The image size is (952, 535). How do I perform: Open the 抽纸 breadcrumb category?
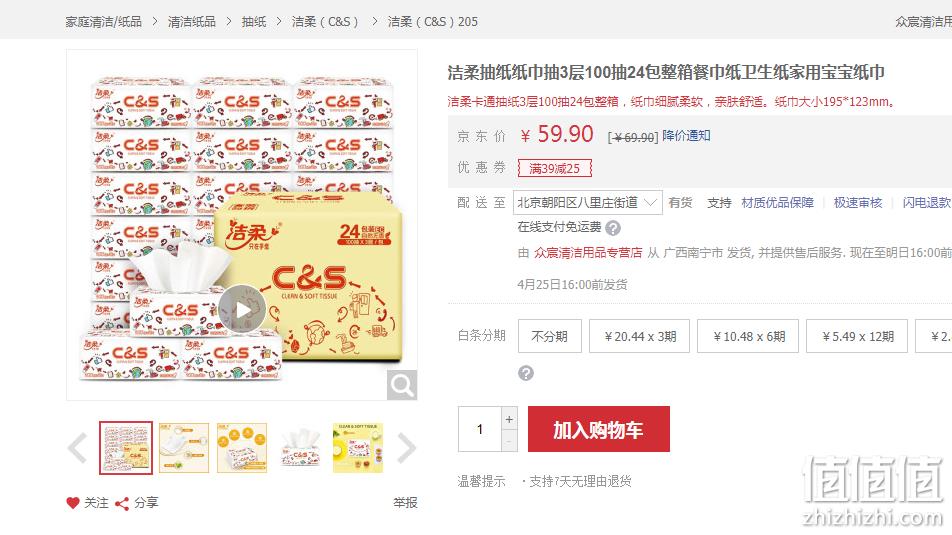coord(254,22)
